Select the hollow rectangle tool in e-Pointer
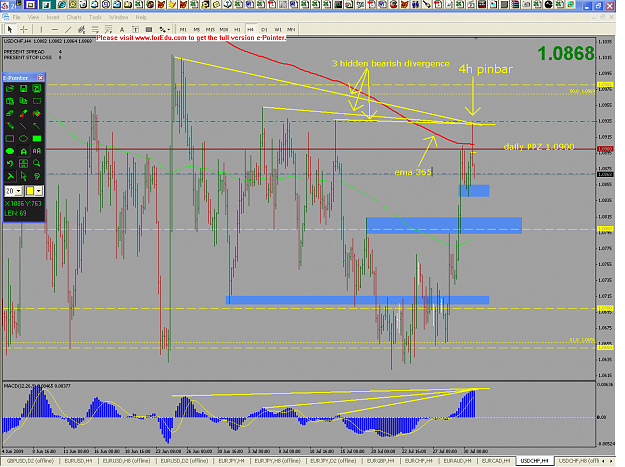Viewport: 625px width, 467px height. point(10,139)
